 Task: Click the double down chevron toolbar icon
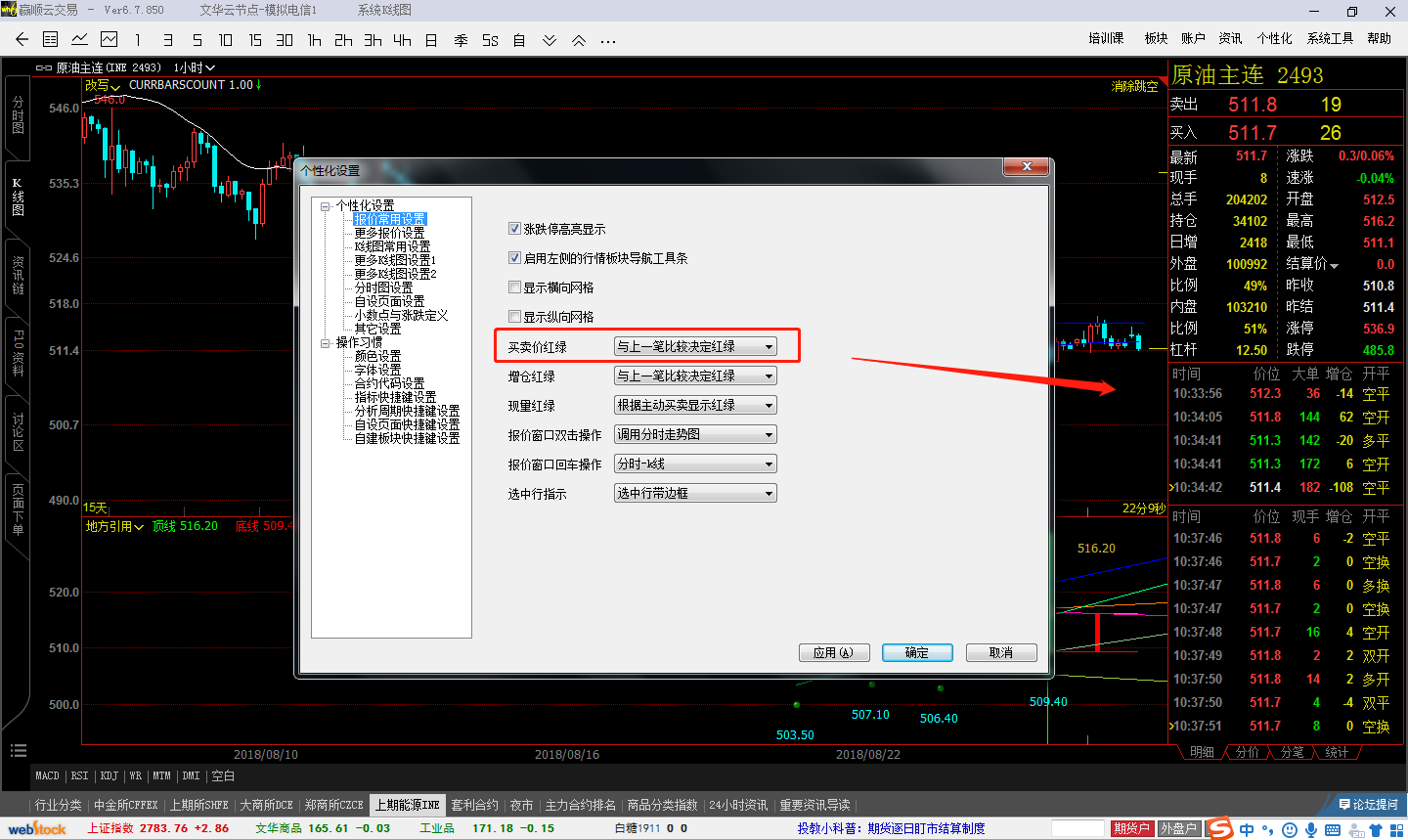[x=550, y=40]
